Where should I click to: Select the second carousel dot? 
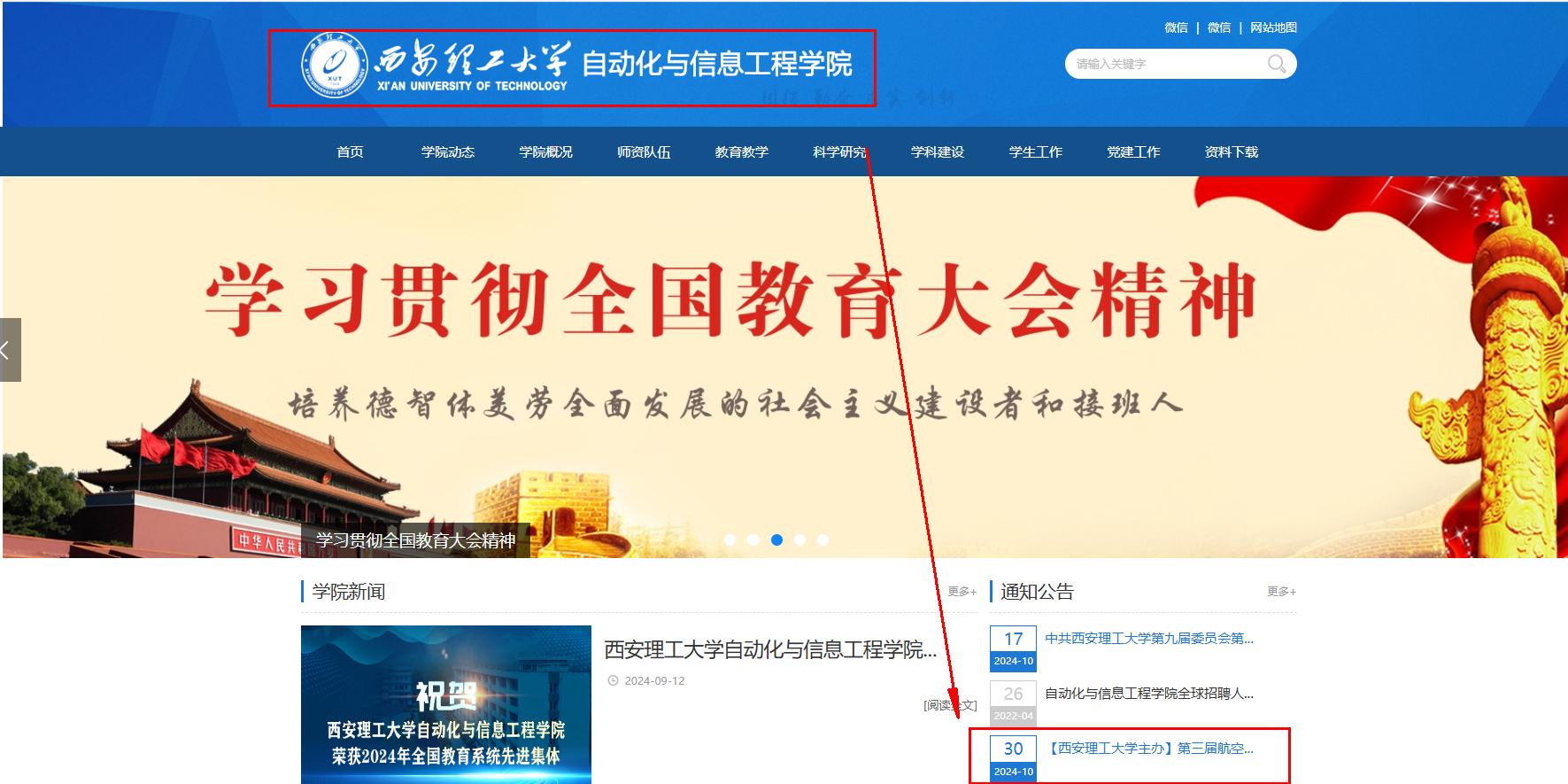pos(753,539)
